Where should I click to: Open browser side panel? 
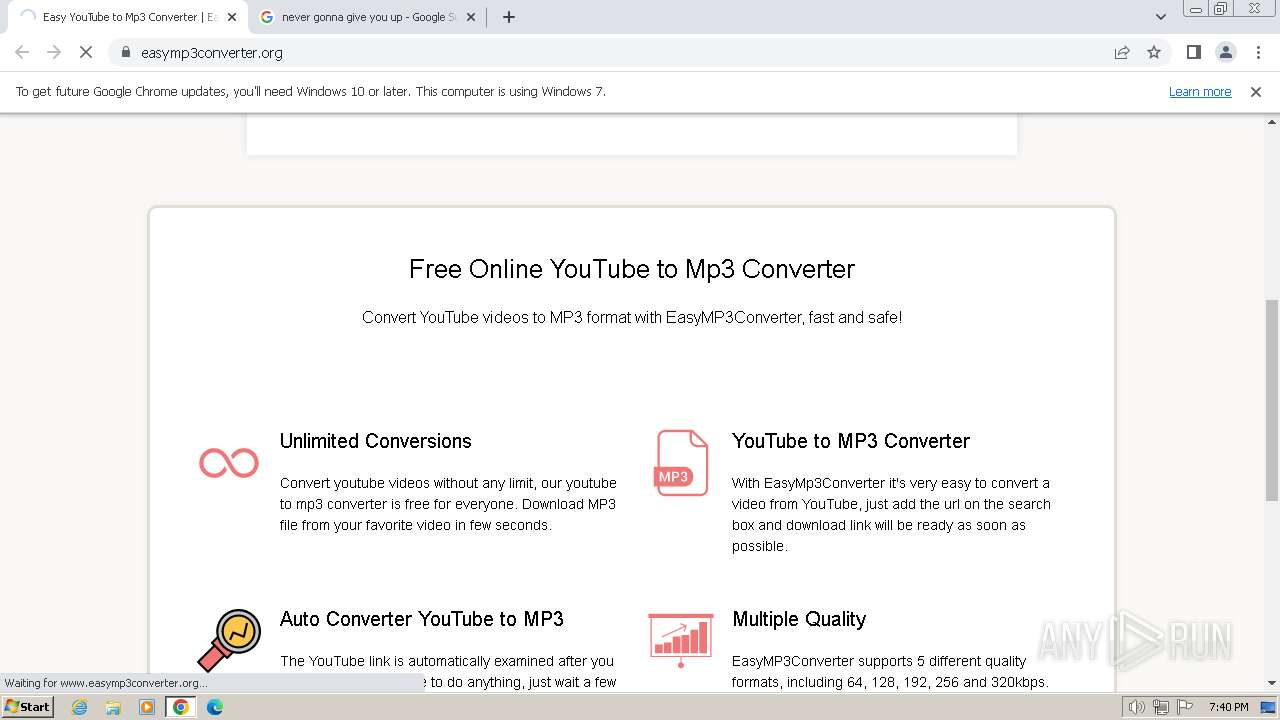point(1194,52)
